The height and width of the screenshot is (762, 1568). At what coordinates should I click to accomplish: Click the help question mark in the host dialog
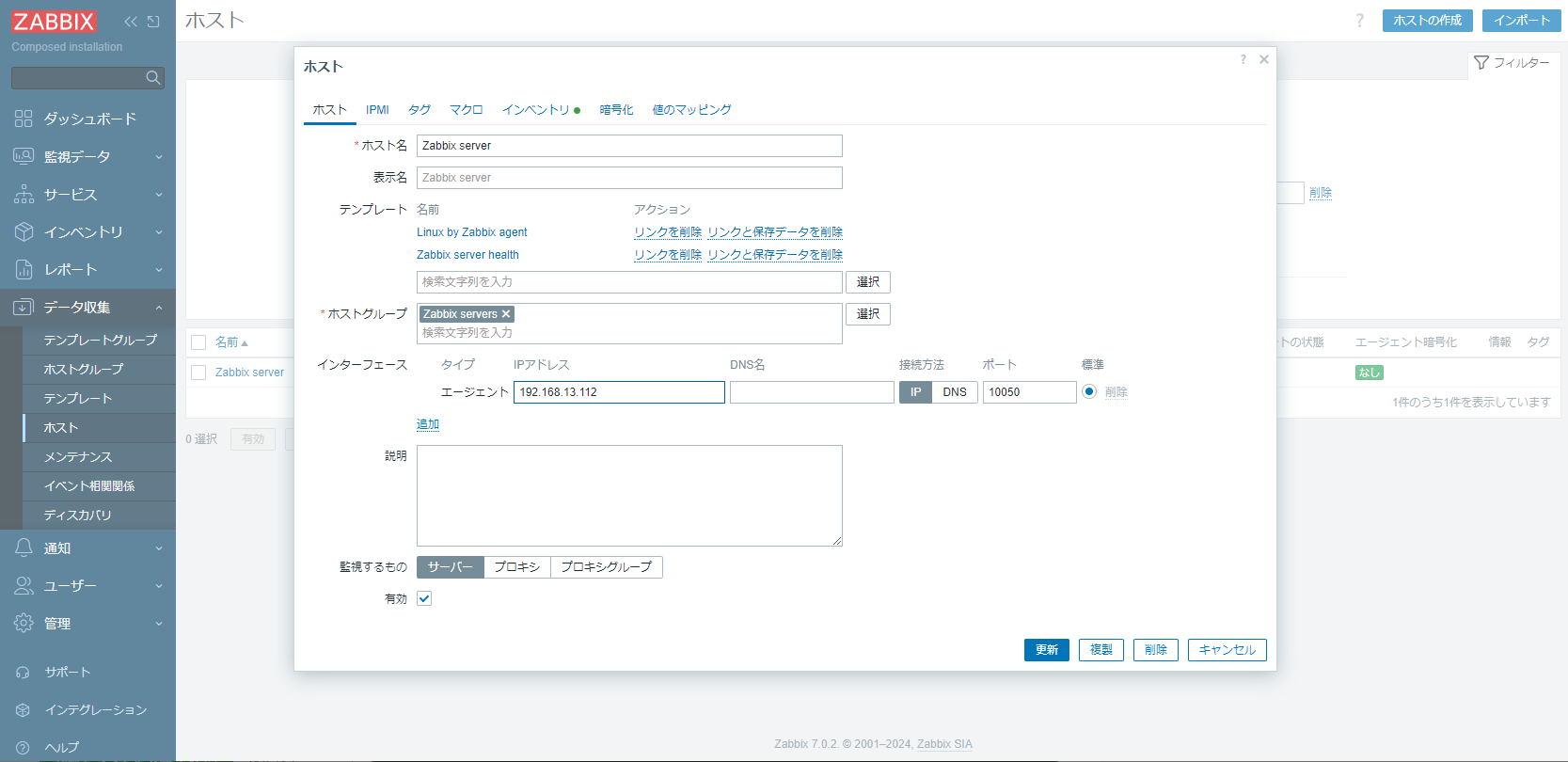click(1243, 59)
